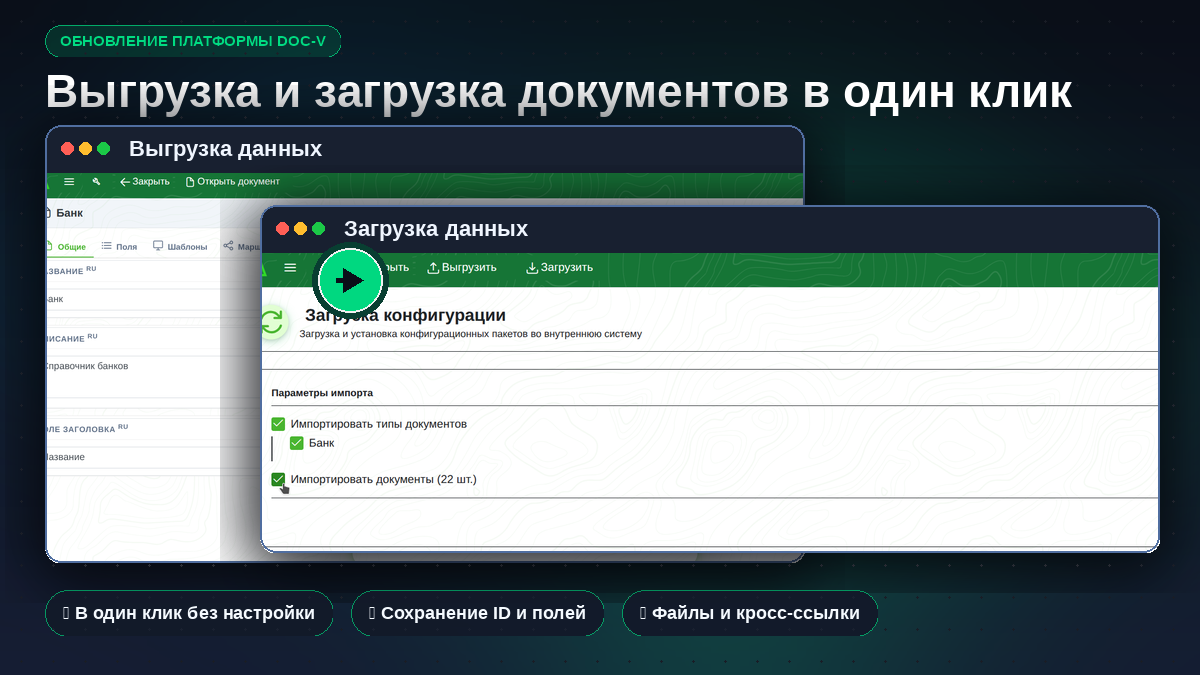
Task: Click the Банк heading in Выгрузка данных
Action: point(69,213)
